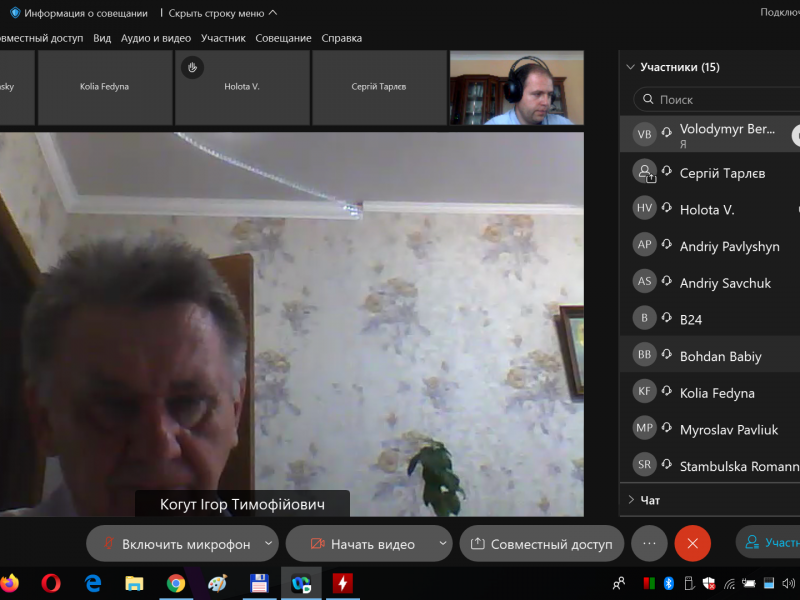Turn on camera with Начать видео

[x=362, y=544]
